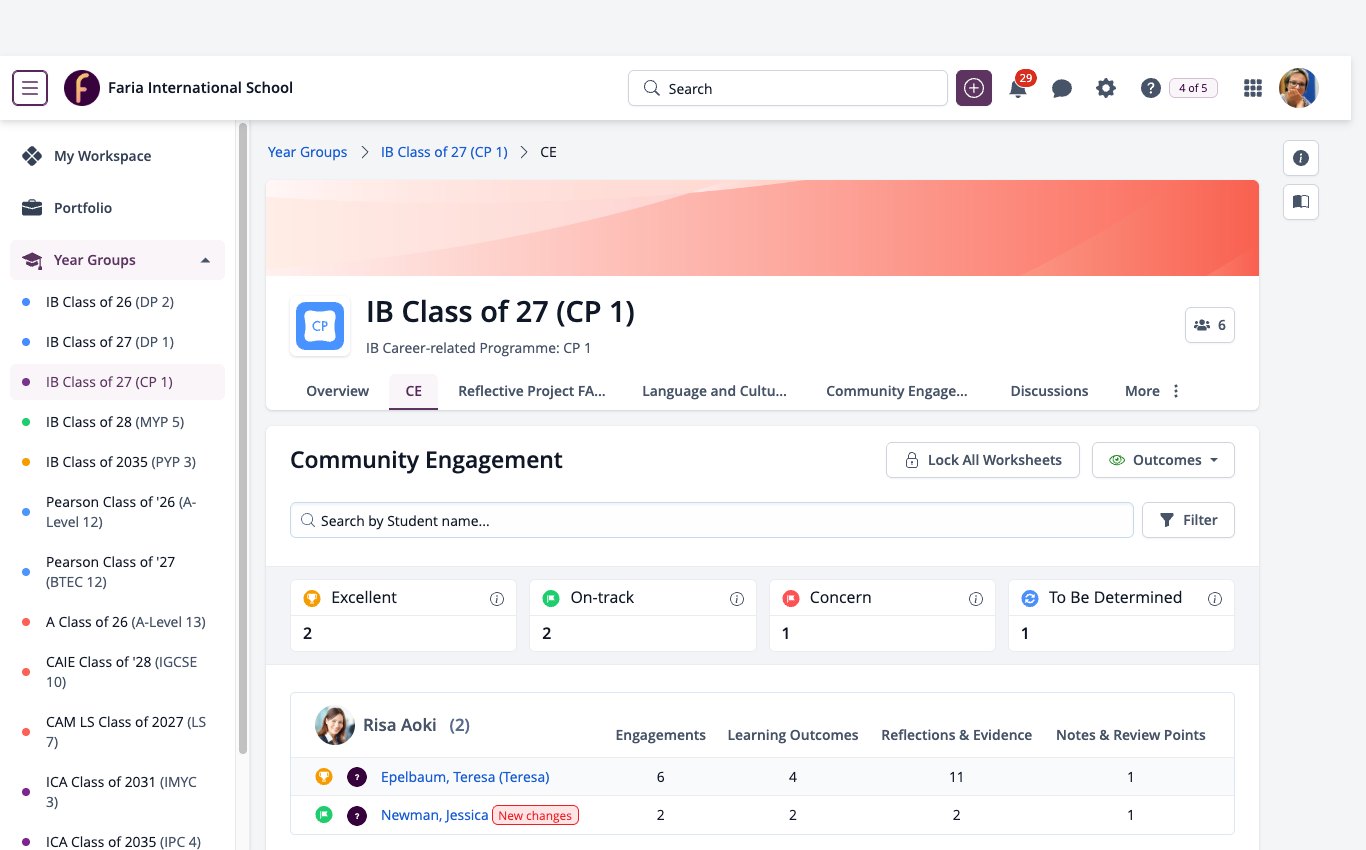
Task: Click the info icon in right sidebar
Action: [x=1301, y=158]
